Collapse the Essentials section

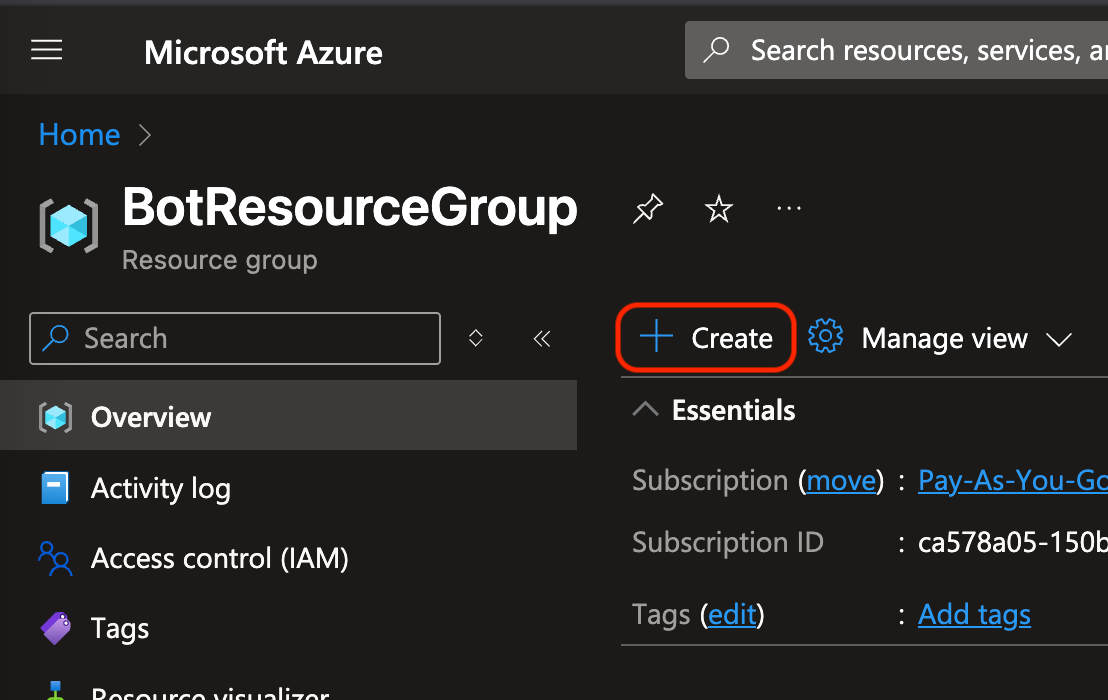646,410
